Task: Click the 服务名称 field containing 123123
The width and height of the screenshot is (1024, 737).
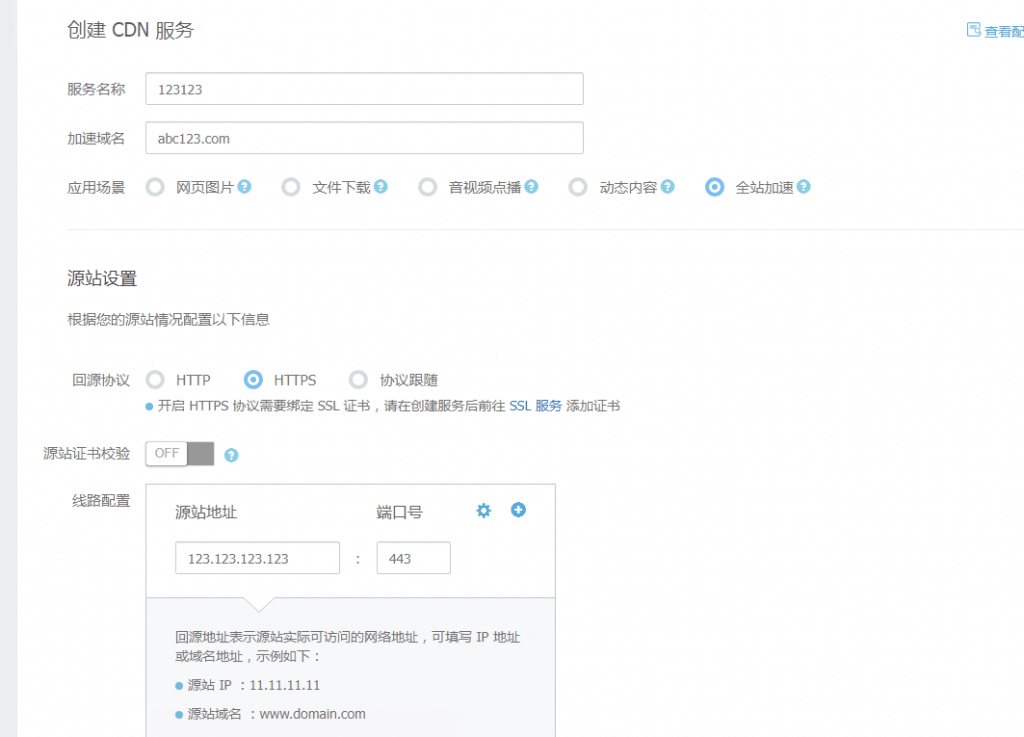Action: 364,88
